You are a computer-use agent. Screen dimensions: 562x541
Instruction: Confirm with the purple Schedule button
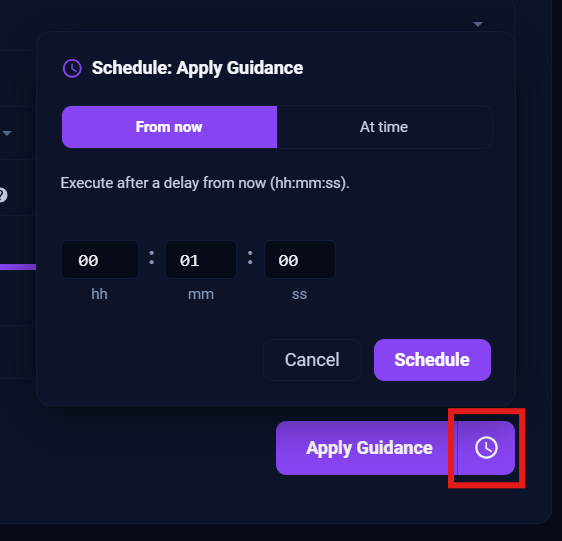(432, 360)
